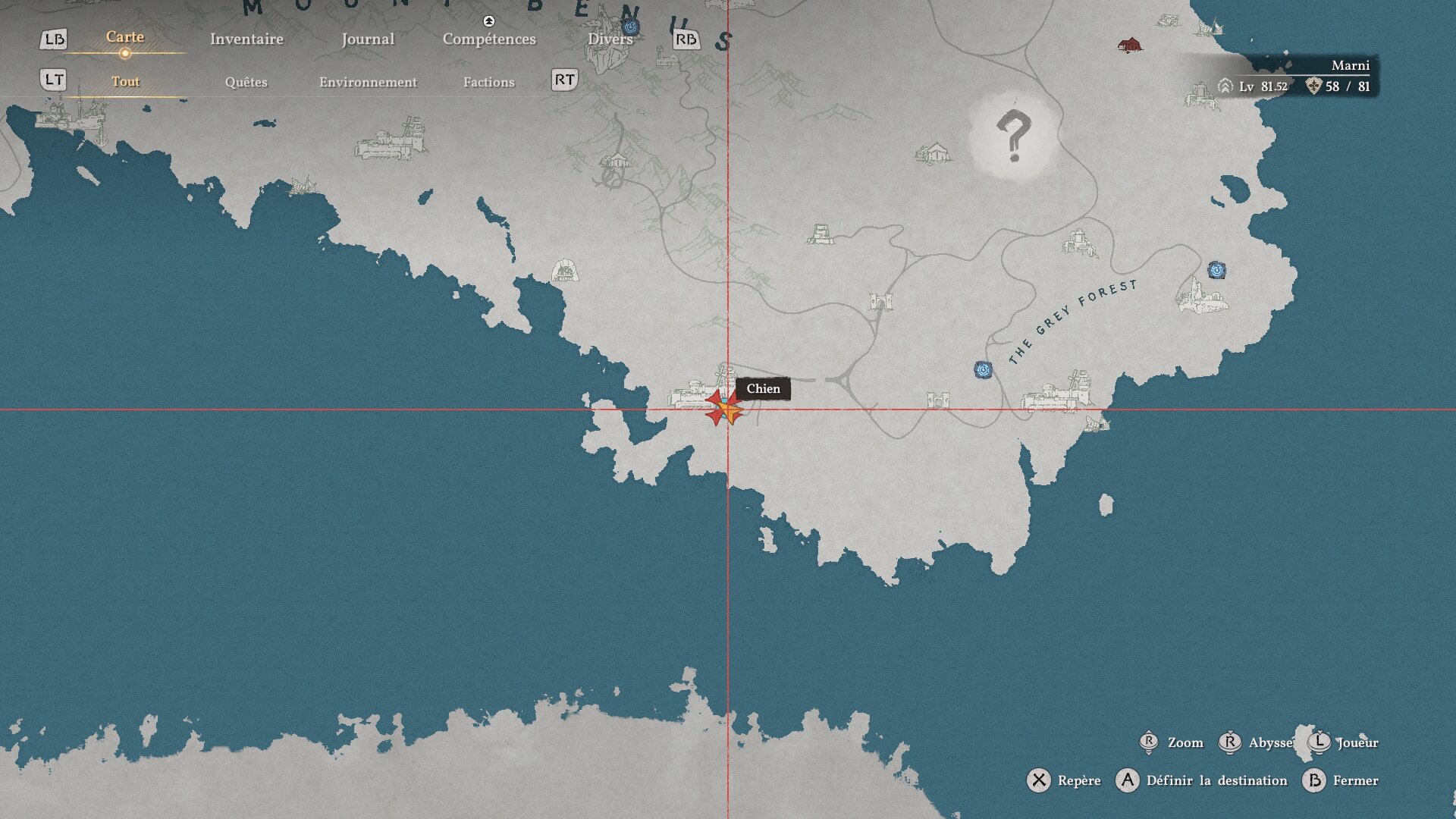This screenshot has height=819, width=1456.
Task: Switch to the Journal tab
Action: 368,39
